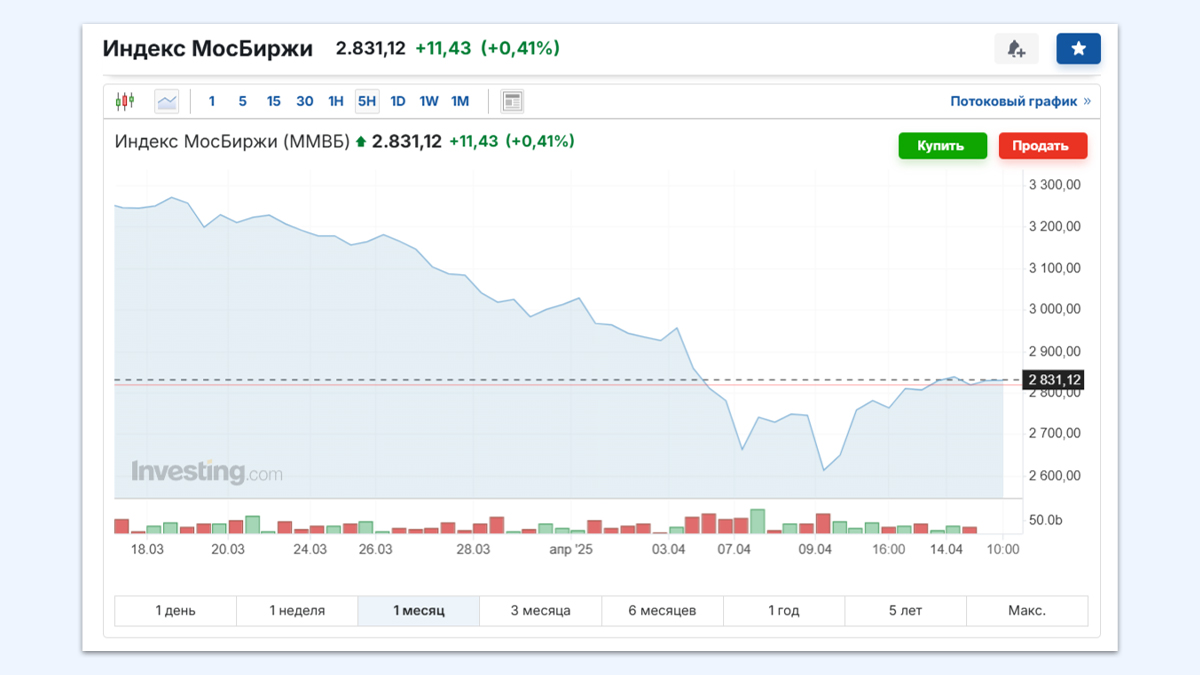Screen dimensions: 1200x675
Task: Select the area chart type icon
Action: pyautogui.click(x=166, y=101)
